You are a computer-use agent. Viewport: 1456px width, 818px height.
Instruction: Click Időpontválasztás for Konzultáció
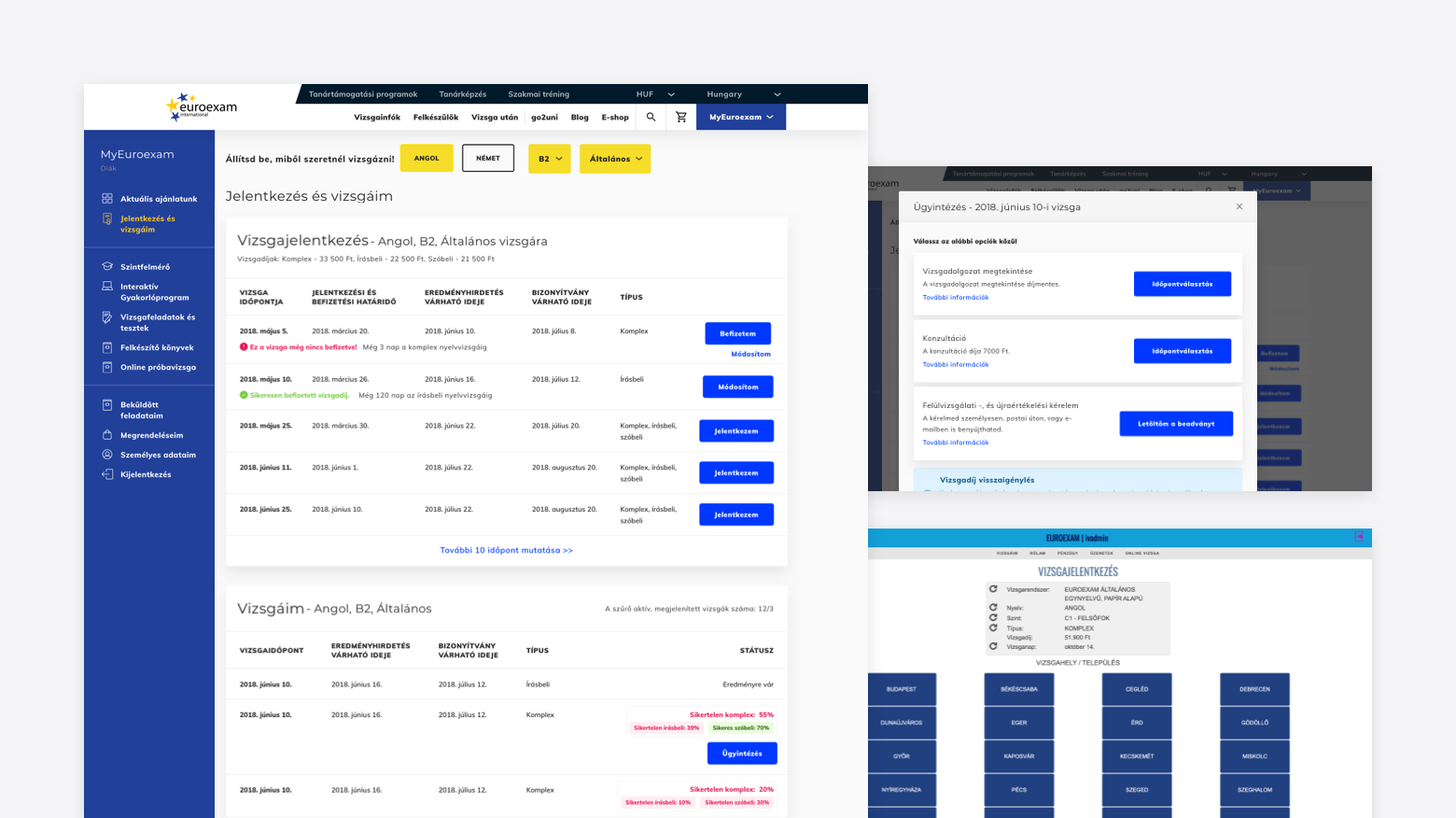(1183, 351)
